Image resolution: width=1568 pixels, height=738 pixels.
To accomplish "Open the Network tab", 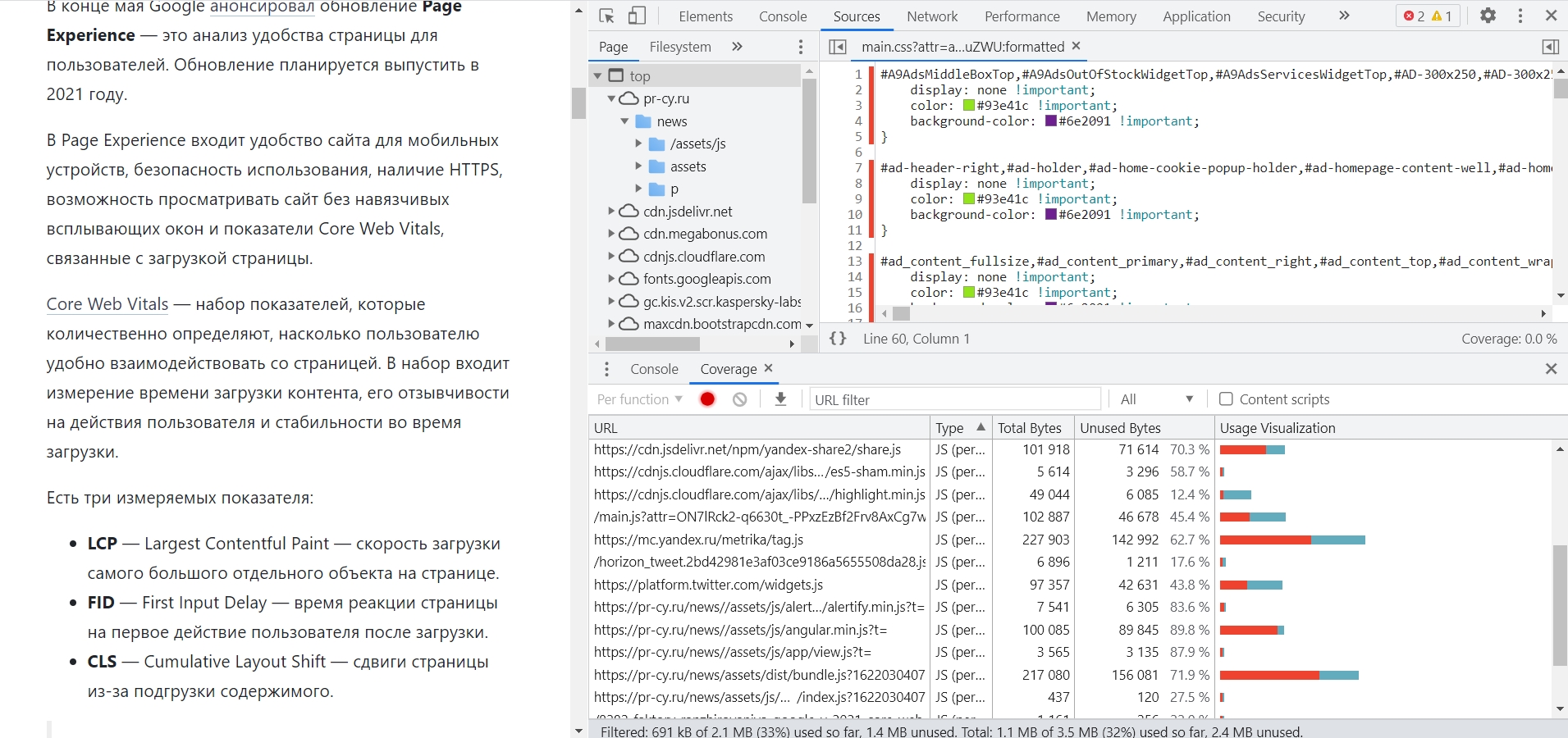I will (x=932, y=16).
